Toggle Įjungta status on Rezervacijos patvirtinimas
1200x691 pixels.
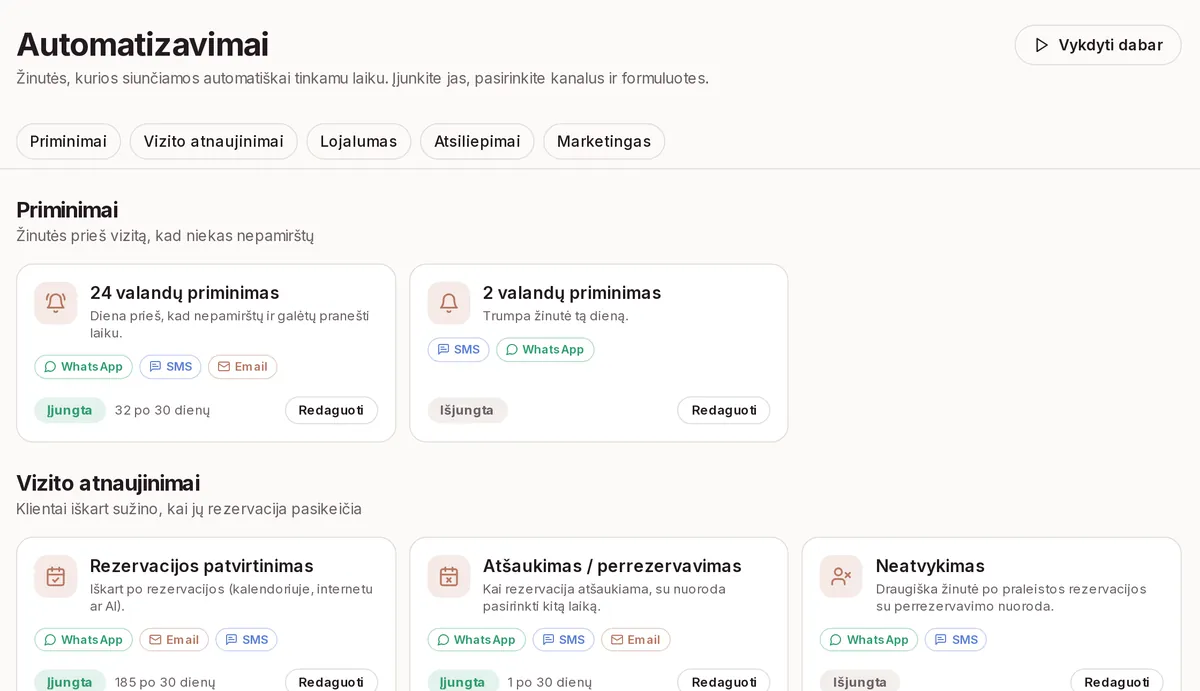(70, 682)
